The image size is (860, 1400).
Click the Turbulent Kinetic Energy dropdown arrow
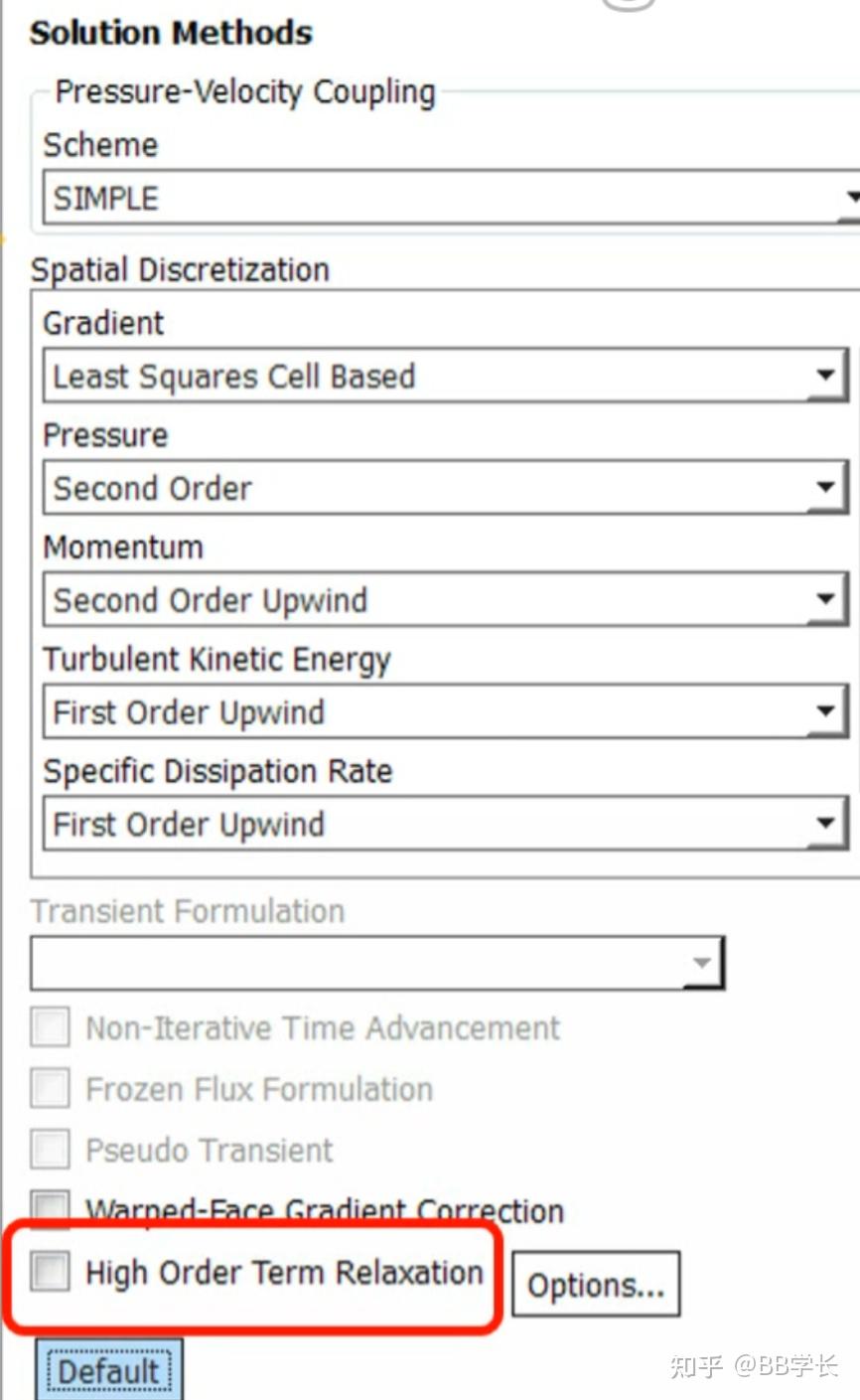pyautogui.click(x=825, y=712)
